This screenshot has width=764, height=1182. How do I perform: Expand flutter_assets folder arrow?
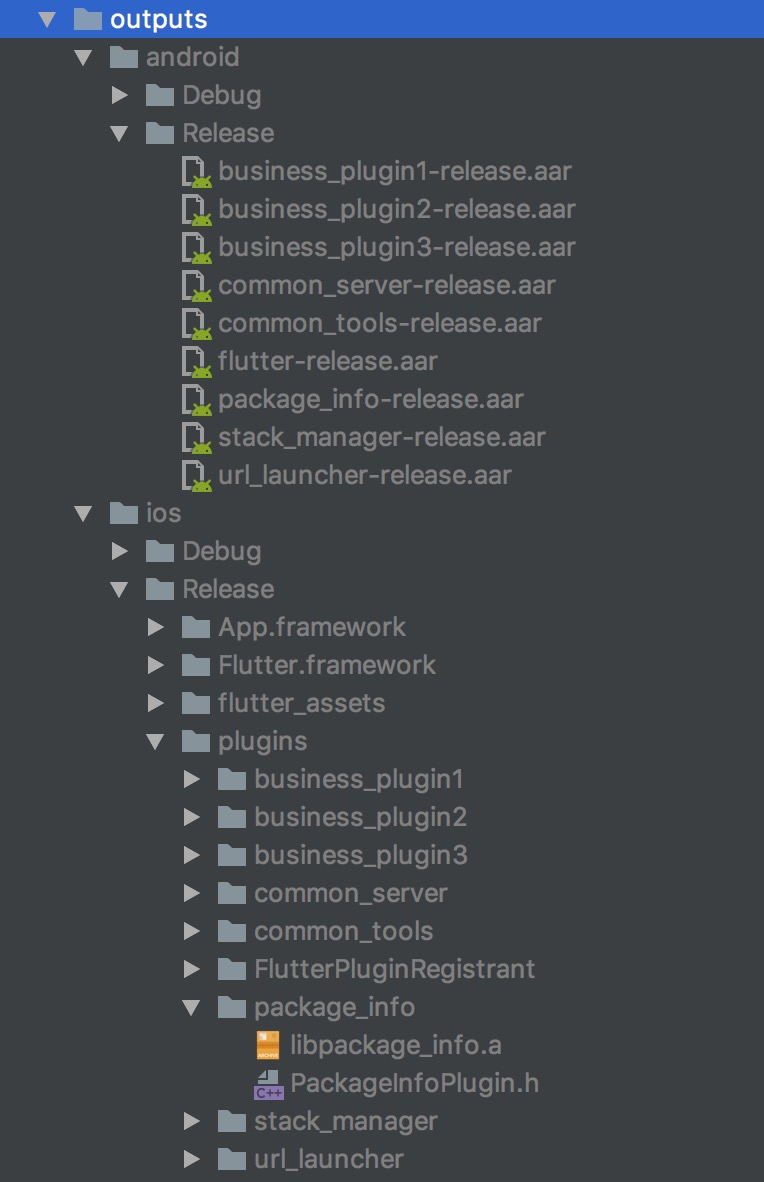click(x=155, y=703)
